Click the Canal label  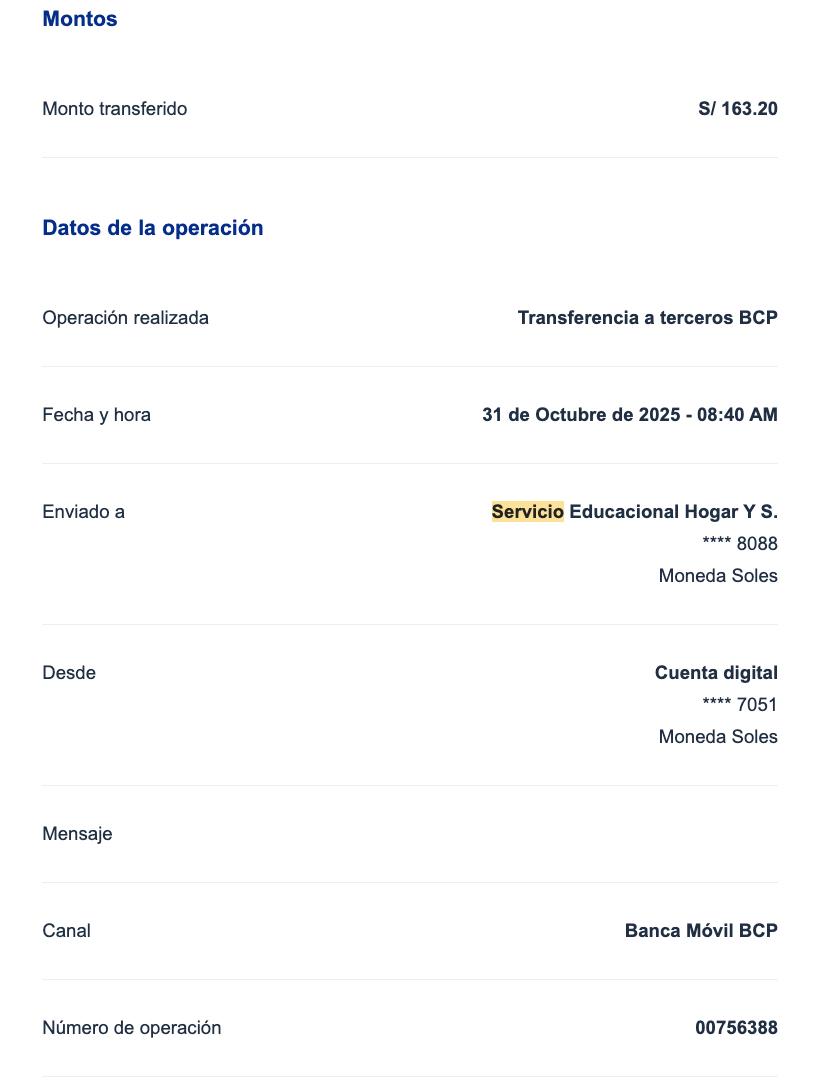coord(67,931)
